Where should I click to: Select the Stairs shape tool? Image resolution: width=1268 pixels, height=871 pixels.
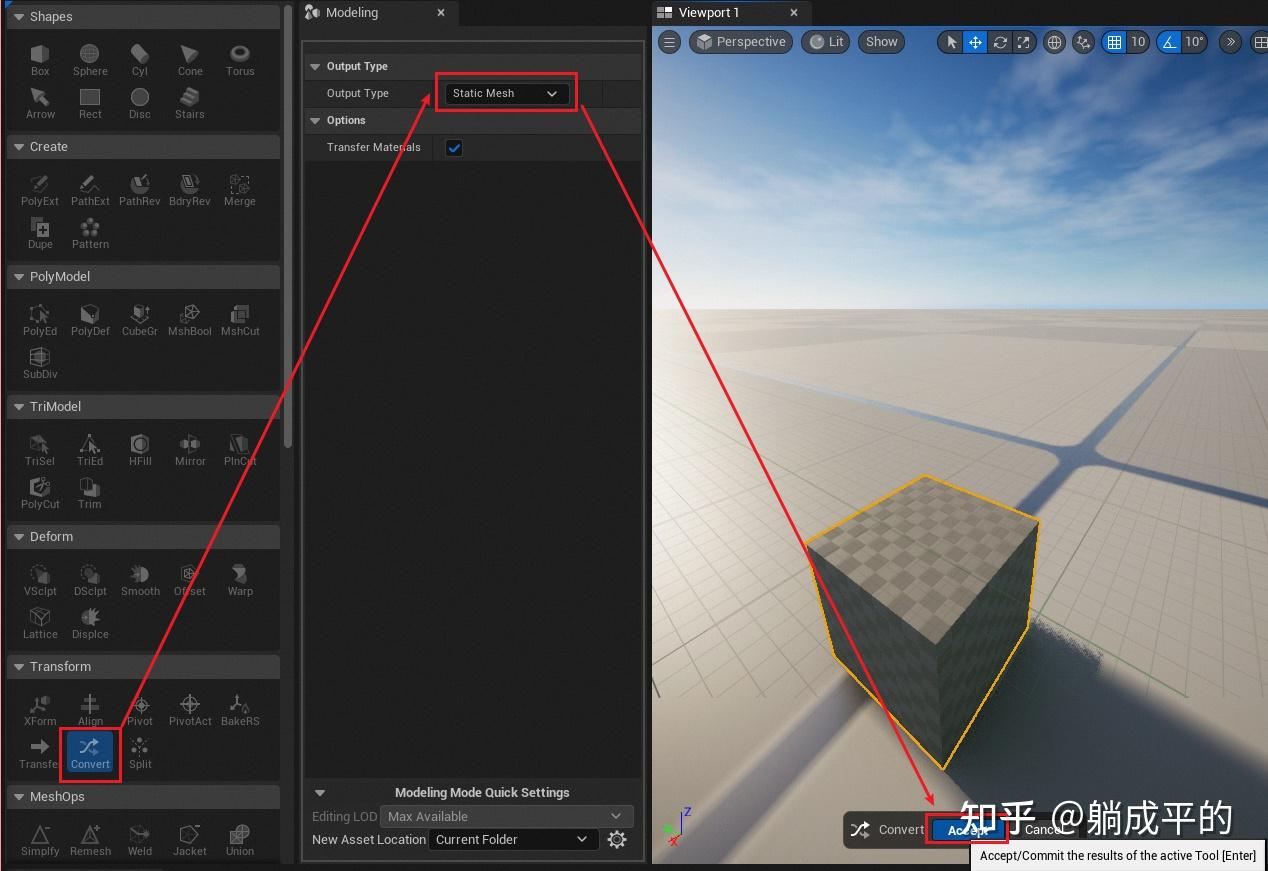click(189, 100)
